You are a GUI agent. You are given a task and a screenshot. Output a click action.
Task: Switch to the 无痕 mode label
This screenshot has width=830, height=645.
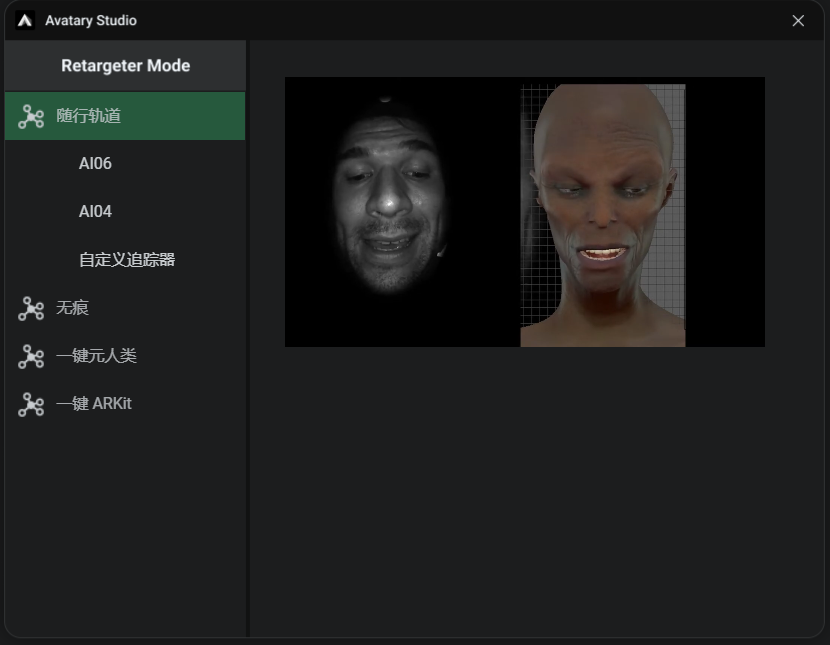pyautogui.click(x=72, y=308)
